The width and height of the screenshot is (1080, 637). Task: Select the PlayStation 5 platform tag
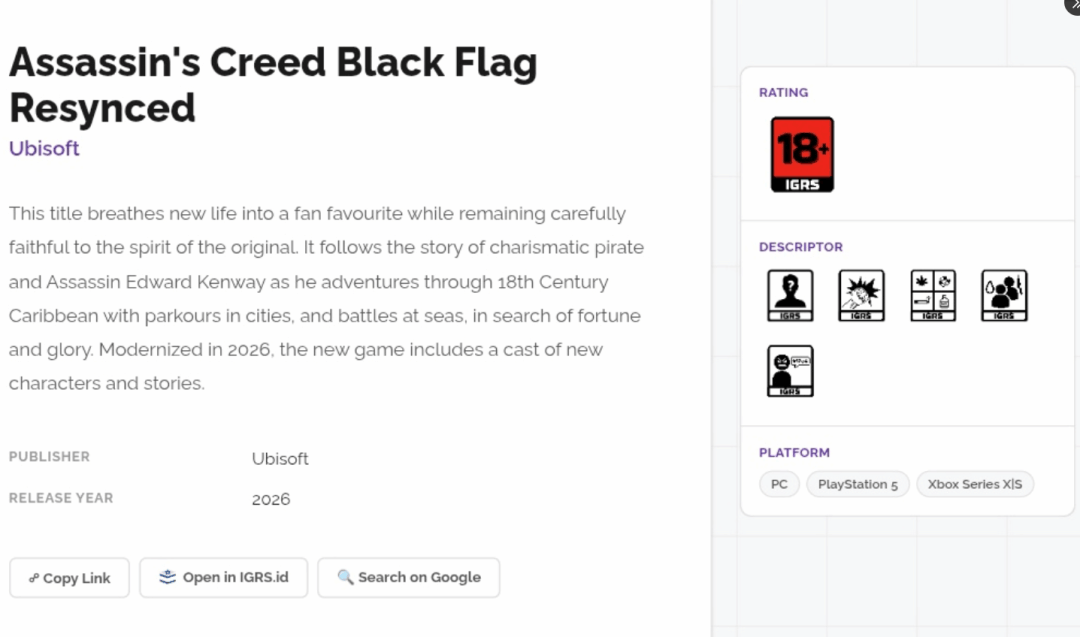pos(858,485)
